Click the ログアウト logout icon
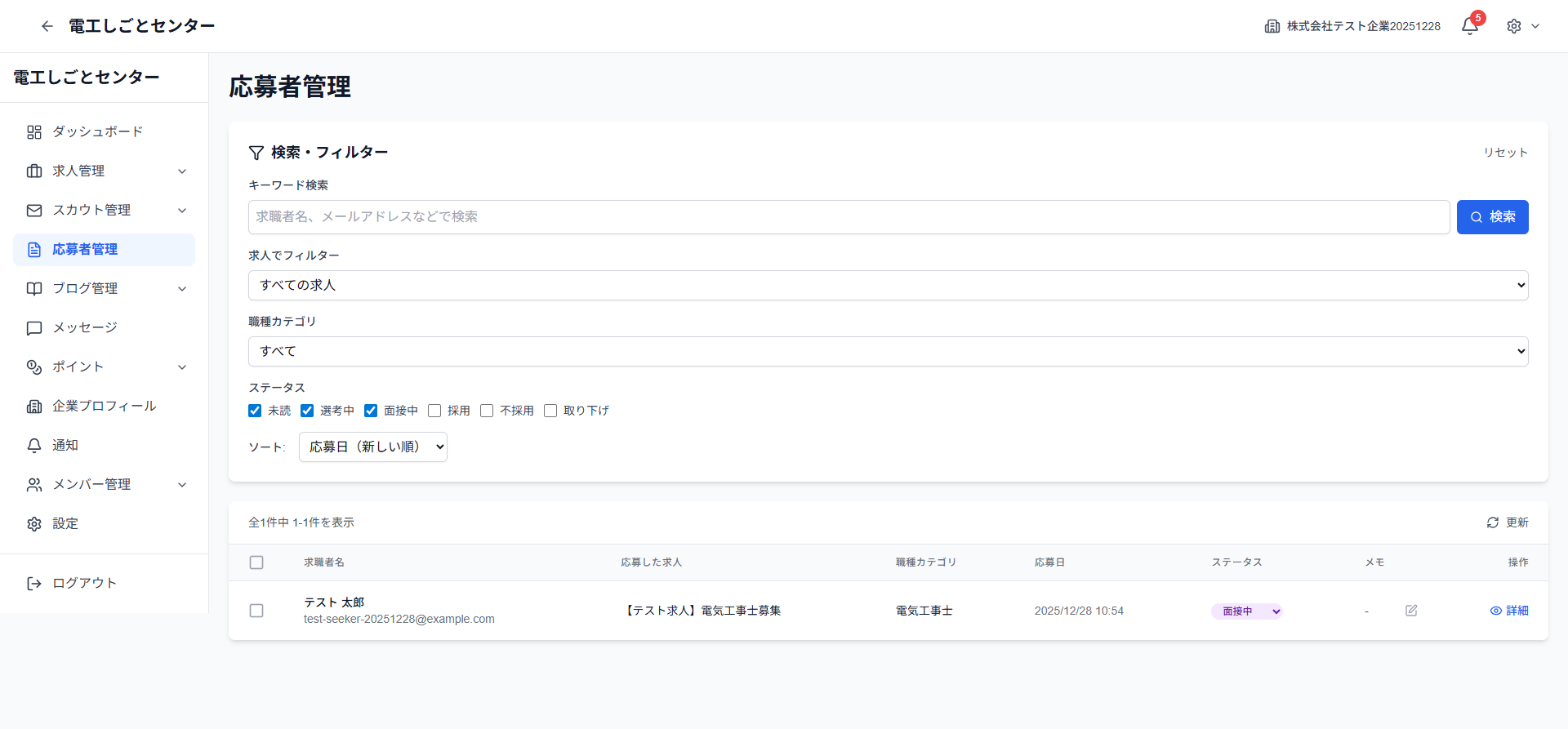The height and width of the screenshot is (729, 1568). click(34, 583)
